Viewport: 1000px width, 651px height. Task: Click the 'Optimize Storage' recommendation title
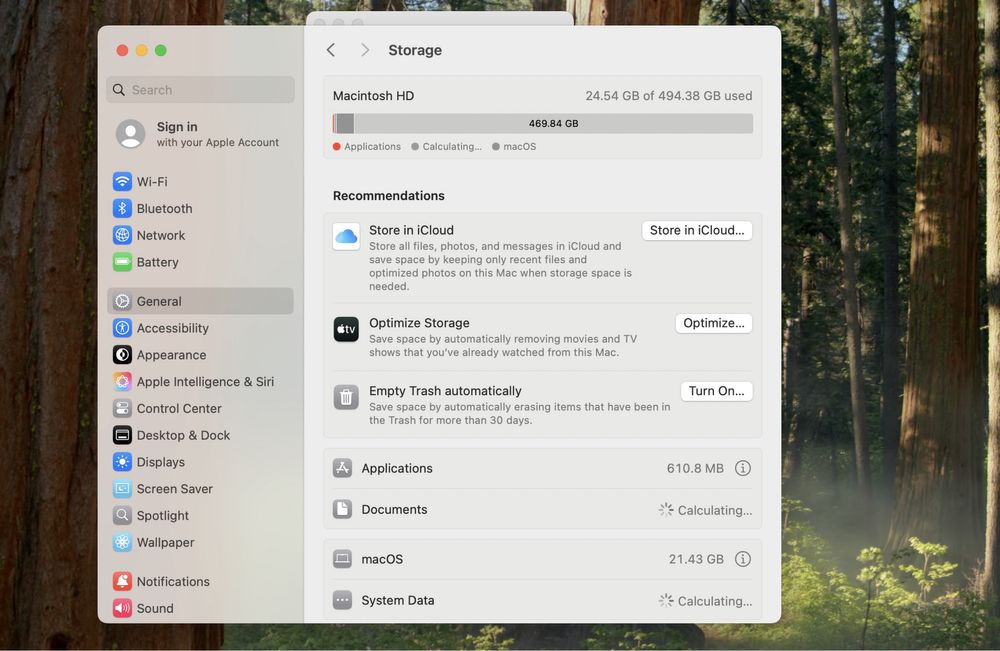click(x=419, y=323)
